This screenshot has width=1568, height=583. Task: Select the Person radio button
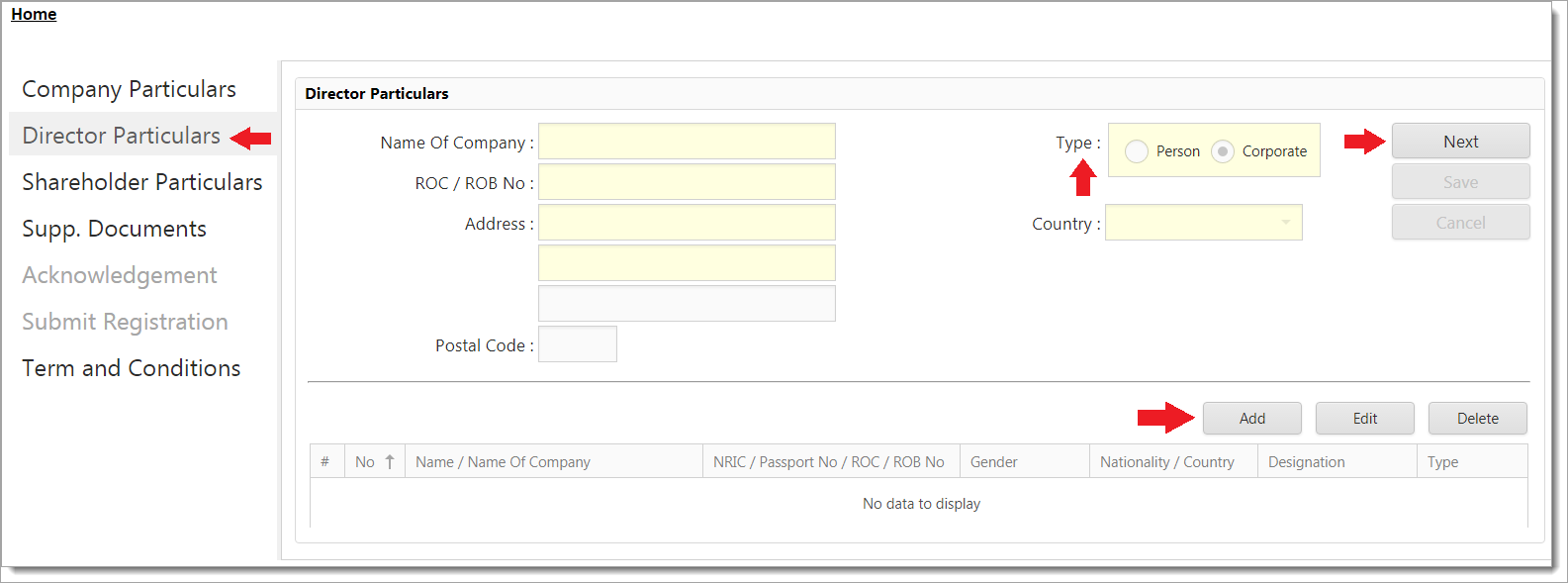(1137, 151)
